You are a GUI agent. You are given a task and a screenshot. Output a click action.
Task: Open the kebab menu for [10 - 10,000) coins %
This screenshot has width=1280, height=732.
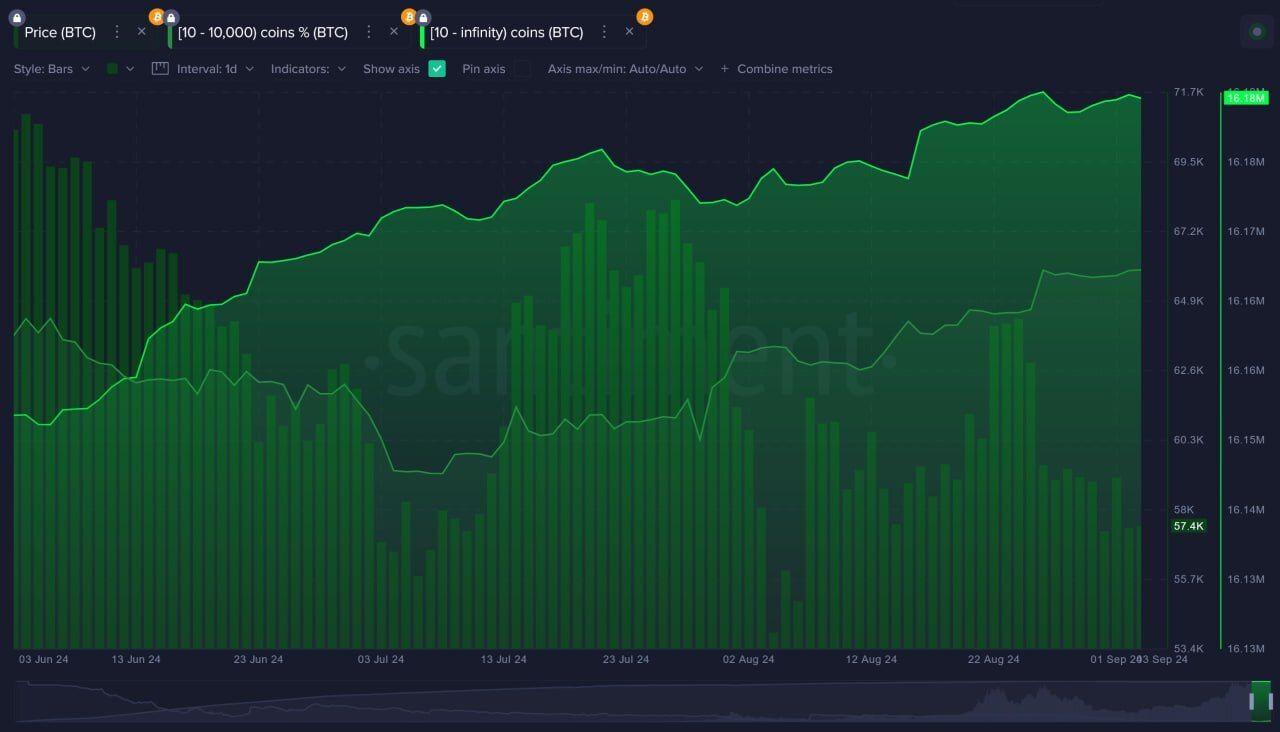pyautogui.click(x=369, y=31)
